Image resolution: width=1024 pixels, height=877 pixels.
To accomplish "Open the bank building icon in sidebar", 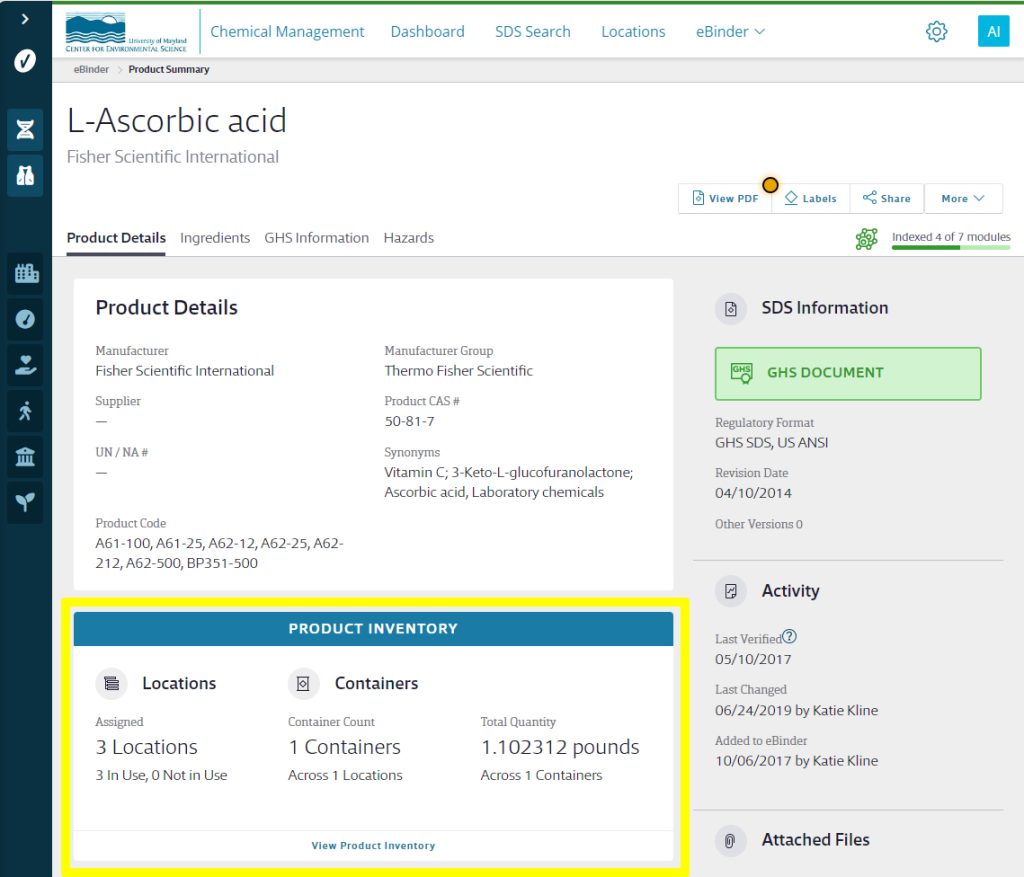I will (x=25, y=456).
